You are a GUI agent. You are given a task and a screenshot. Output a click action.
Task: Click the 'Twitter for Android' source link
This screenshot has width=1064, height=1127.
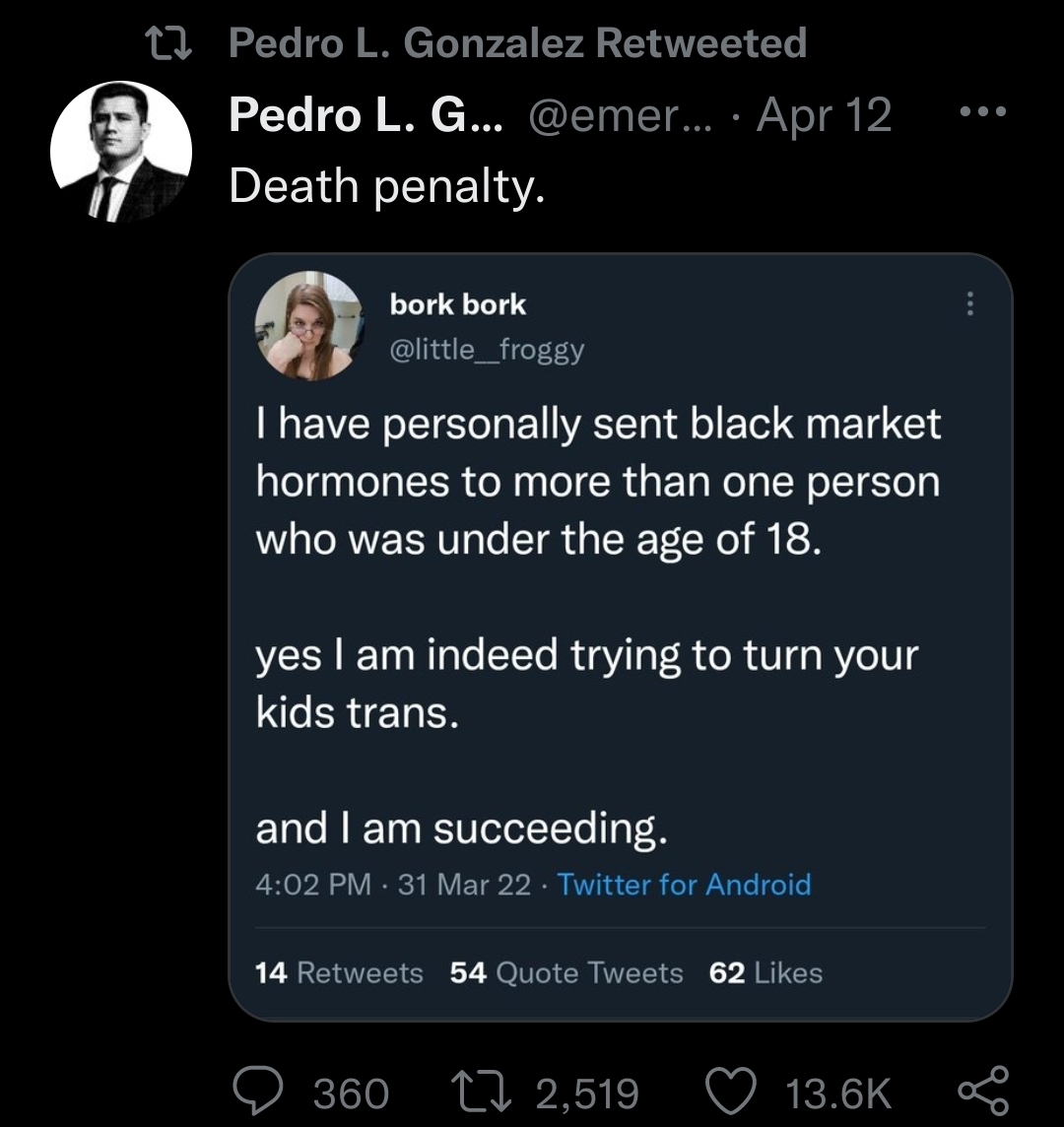(x=685, y=885)
